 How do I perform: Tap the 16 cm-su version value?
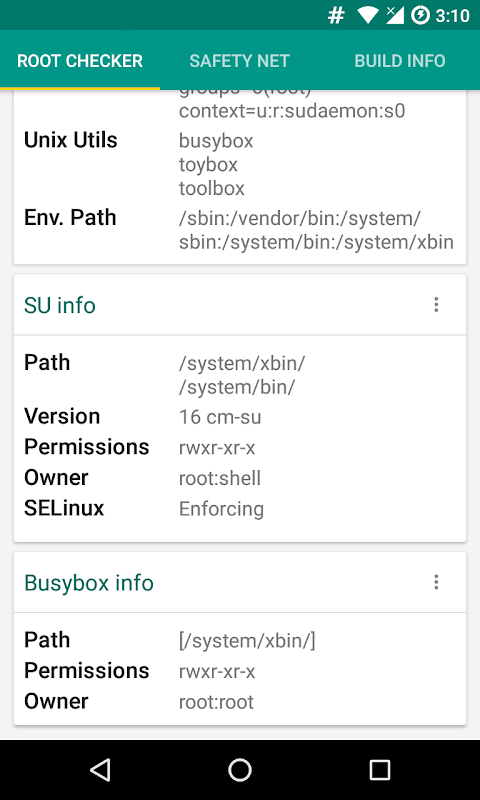[x=220, y=417]
